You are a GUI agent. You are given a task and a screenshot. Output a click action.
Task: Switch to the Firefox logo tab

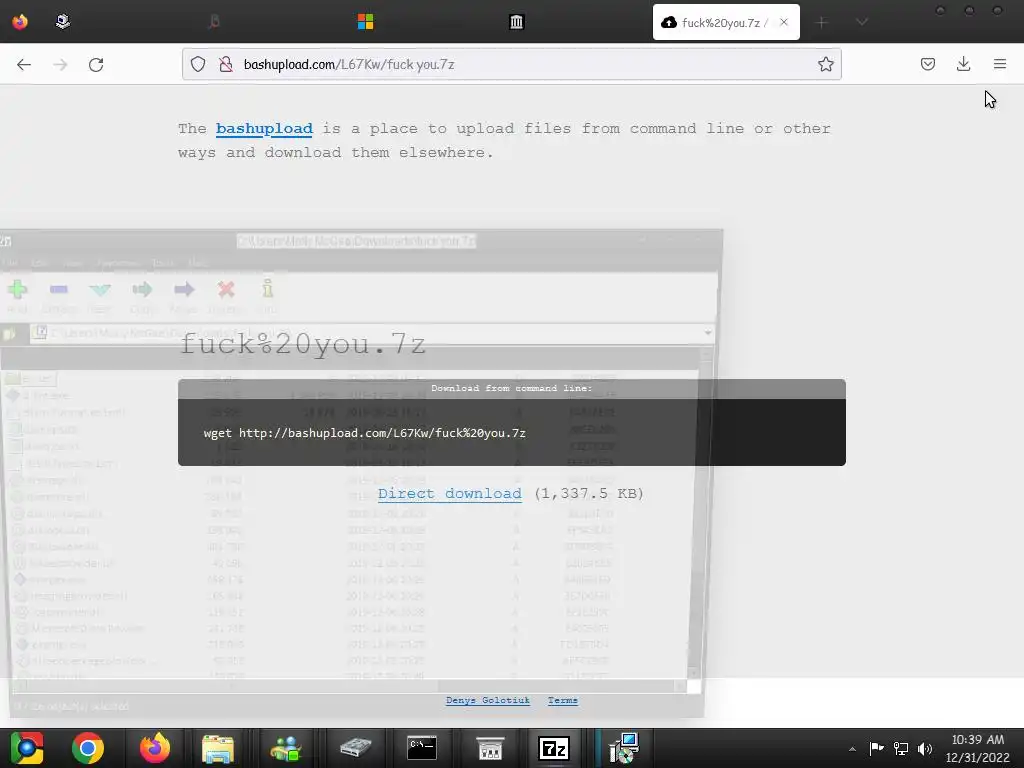tap(20, 22)
